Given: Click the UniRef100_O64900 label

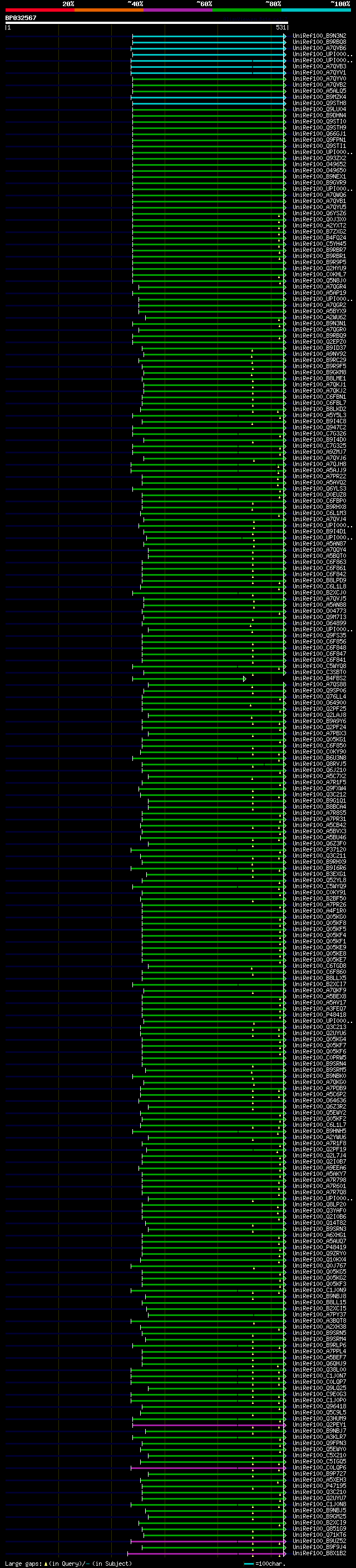Looking at the screenshot, I should (319, 703).
